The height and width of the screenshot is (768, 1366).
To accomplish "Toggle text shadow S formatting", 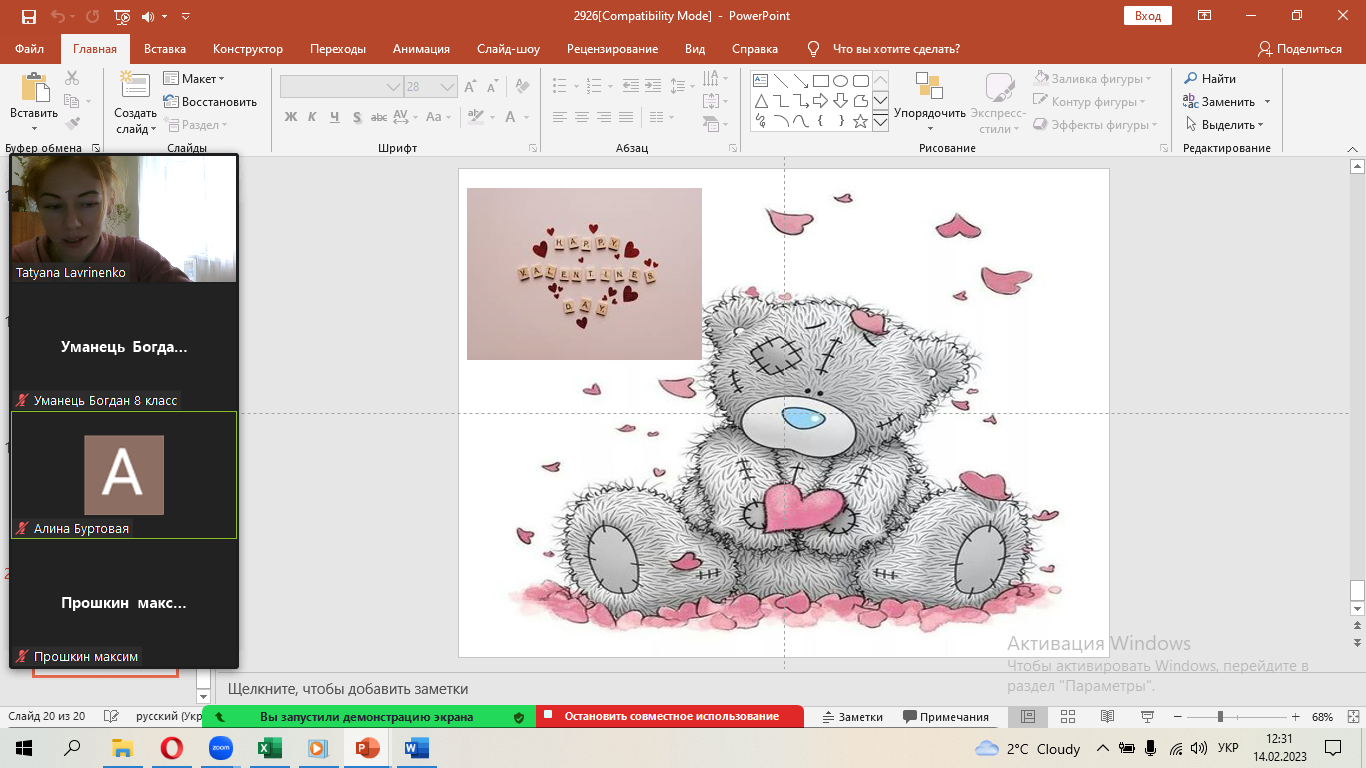I will point(356,117).
